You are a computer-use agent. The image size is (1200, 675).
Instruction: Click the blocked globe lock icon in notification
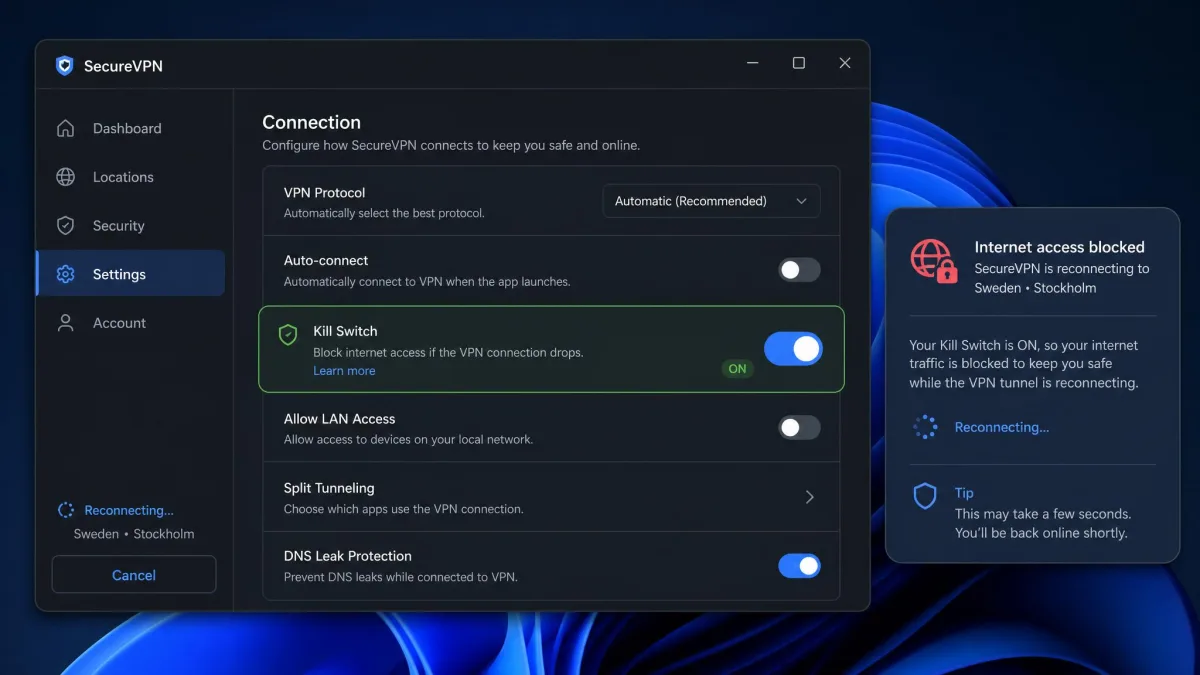934,261
